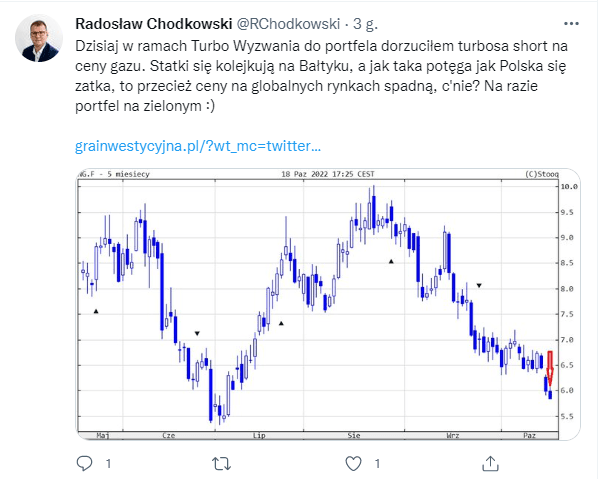This screenshot has width=600, height=479.
Task: Click the retweet arrows icon
Action: 221,464
